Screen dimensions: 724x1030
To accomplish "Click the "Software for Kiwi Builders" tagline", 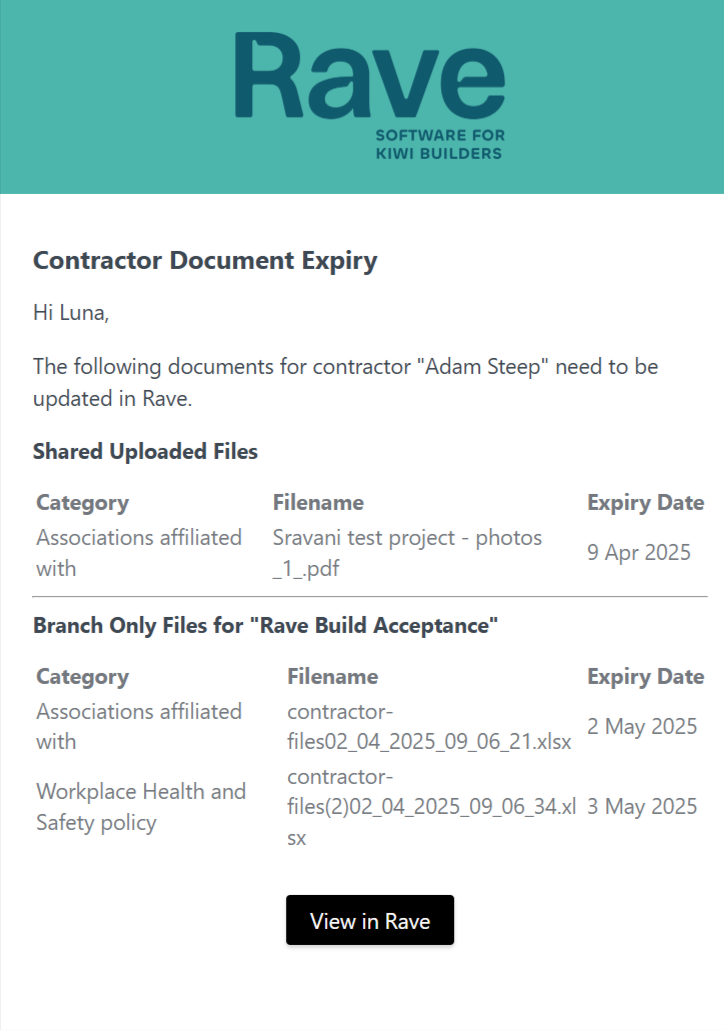I will [439, 144].
